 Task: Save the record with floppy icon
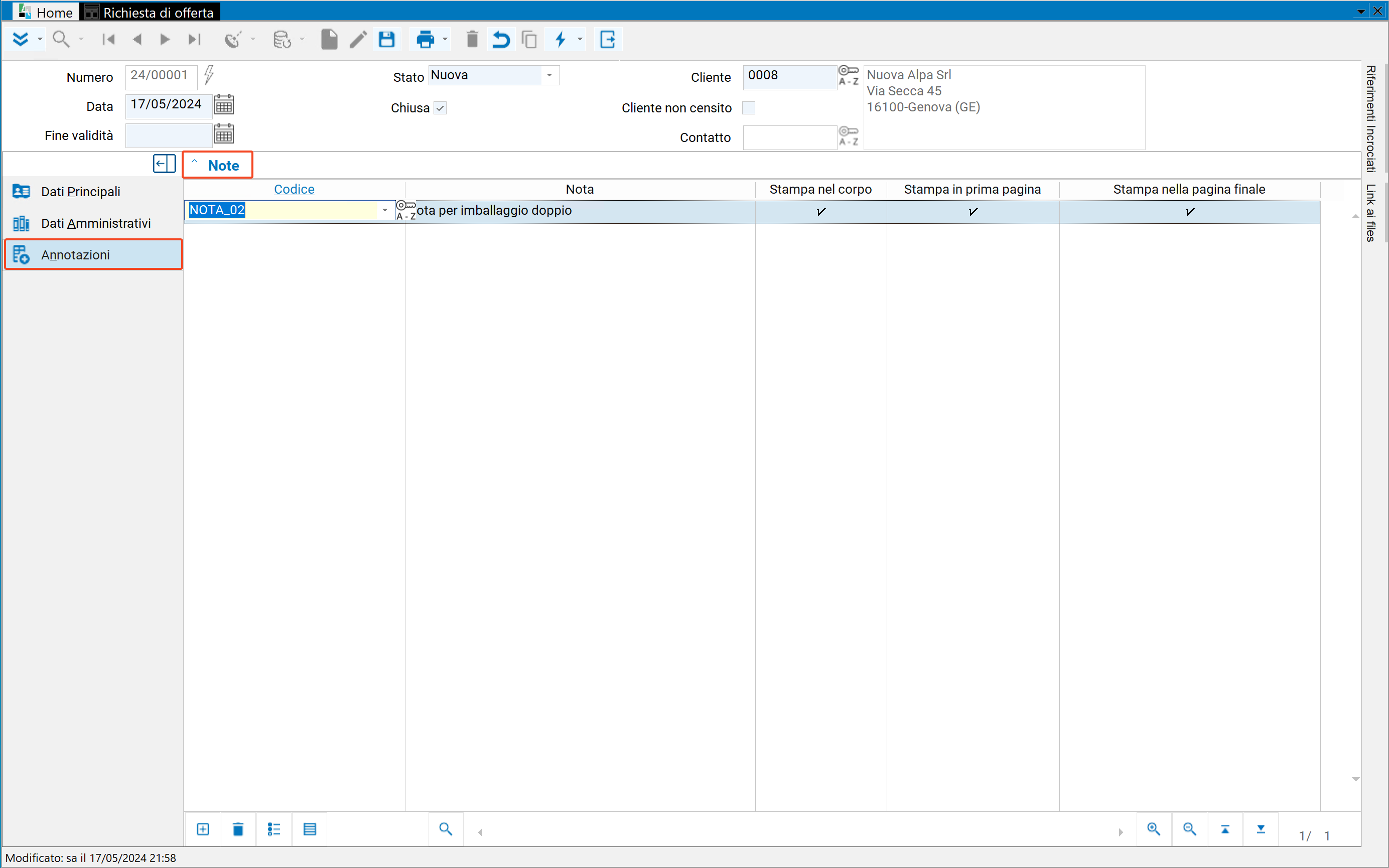(x=387, y=39)
